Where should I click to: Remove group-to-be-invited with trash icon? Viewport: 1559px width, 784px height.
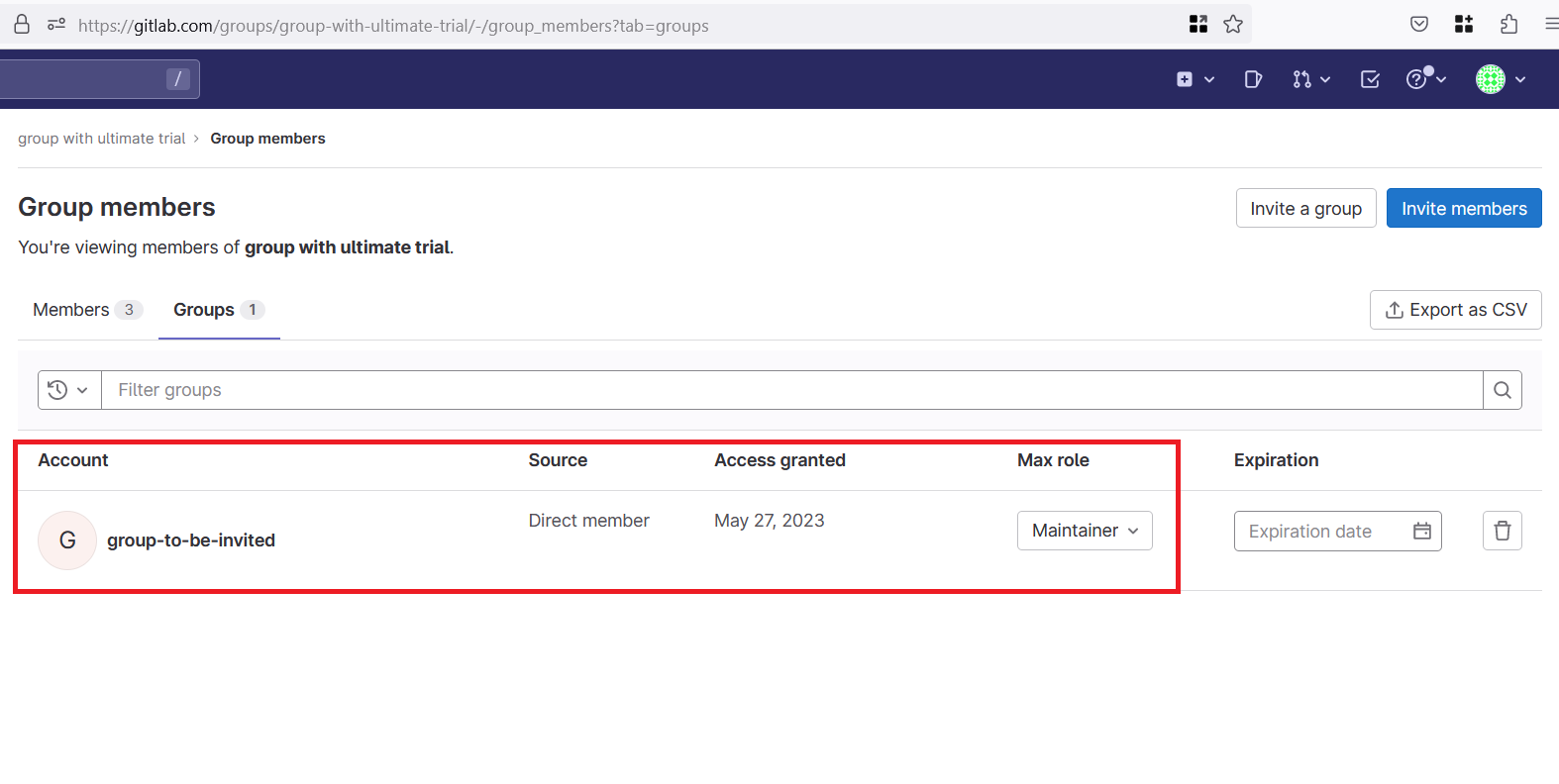coord(1502,531)
